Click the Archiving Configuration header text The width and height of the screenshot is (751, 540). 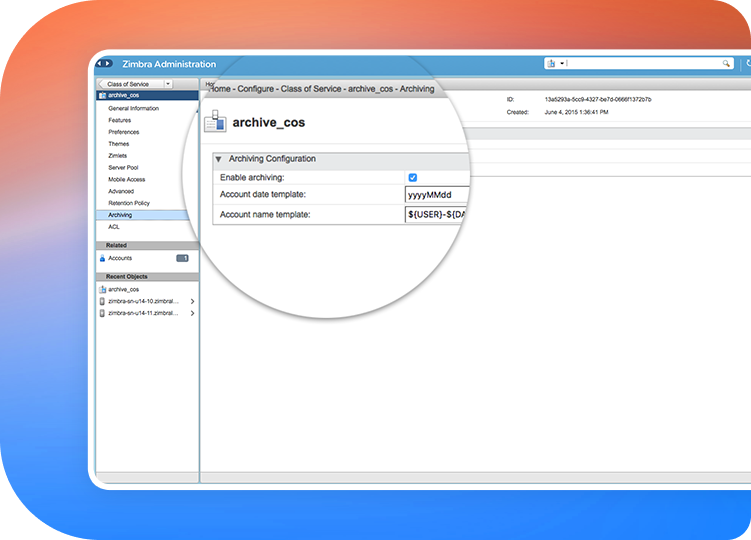click(272, 159)
